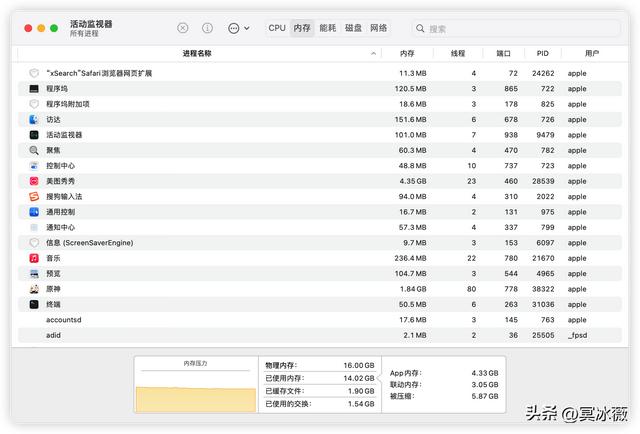Viewport: 640px width, 434px height.
Task: Click the 1.84 GB memory value
Action: [x=413, y=289]
